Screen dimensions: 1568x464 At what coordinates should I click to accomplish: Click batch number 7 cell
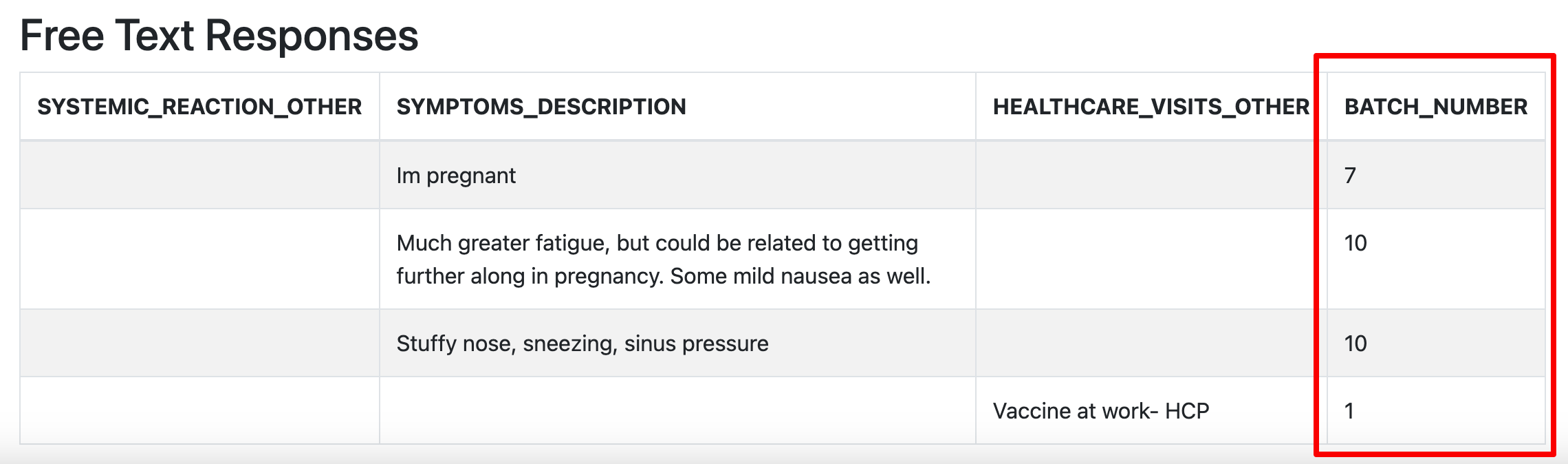(1436, 175)
